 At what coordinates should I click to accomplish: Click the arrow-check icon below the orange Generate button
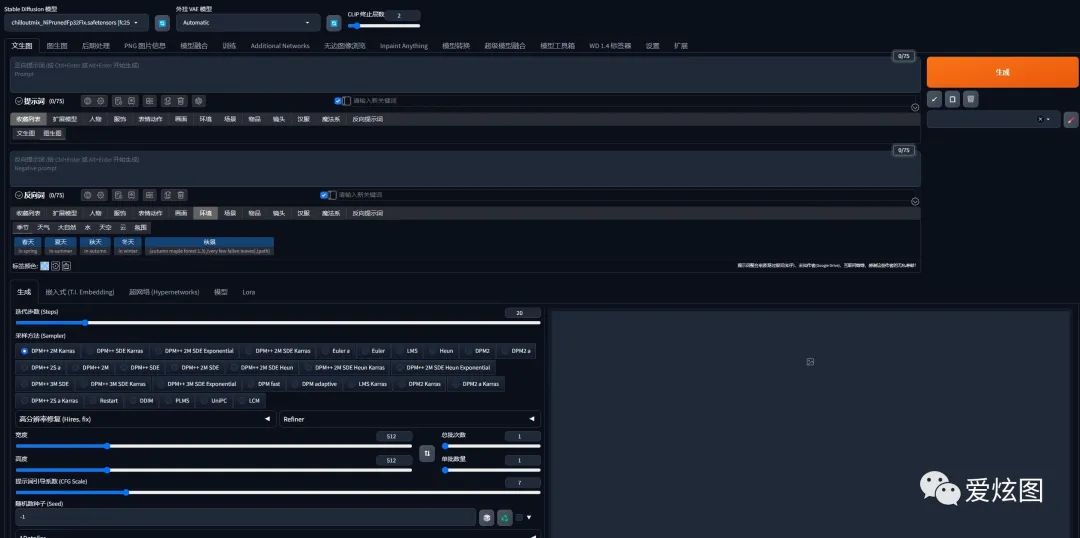click(934, 99)
